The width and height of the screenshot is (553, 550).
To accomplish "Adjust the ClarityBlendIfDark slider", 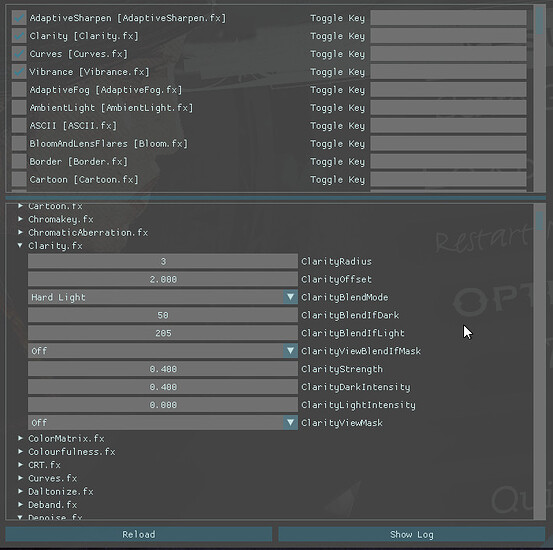I will (x=163, y=315).
